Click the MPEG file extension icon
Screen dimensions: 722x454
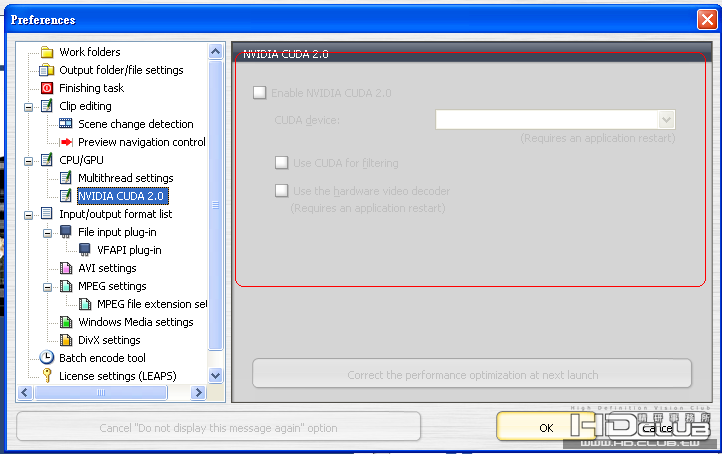85,304
